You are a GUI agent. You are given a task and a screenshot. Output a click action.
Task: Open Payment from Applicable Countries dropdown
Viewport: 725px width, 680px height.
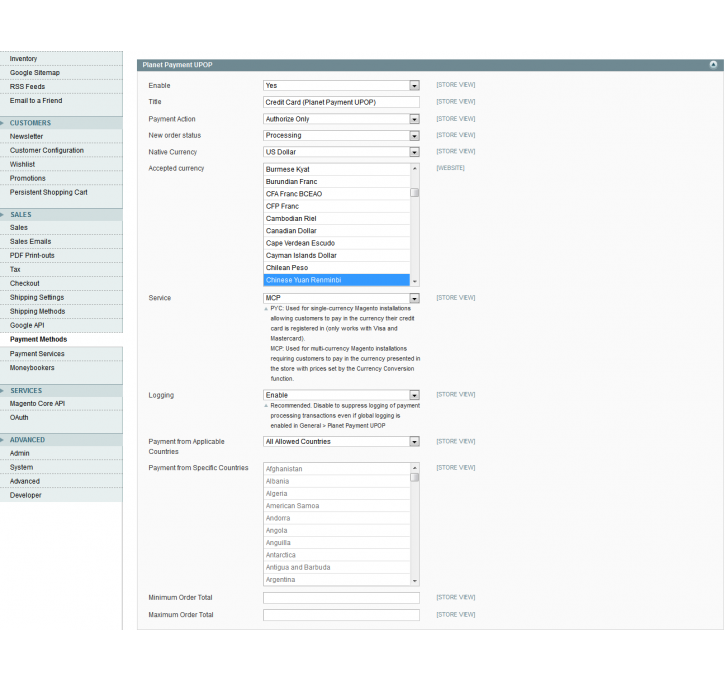(x=341, y=441)
